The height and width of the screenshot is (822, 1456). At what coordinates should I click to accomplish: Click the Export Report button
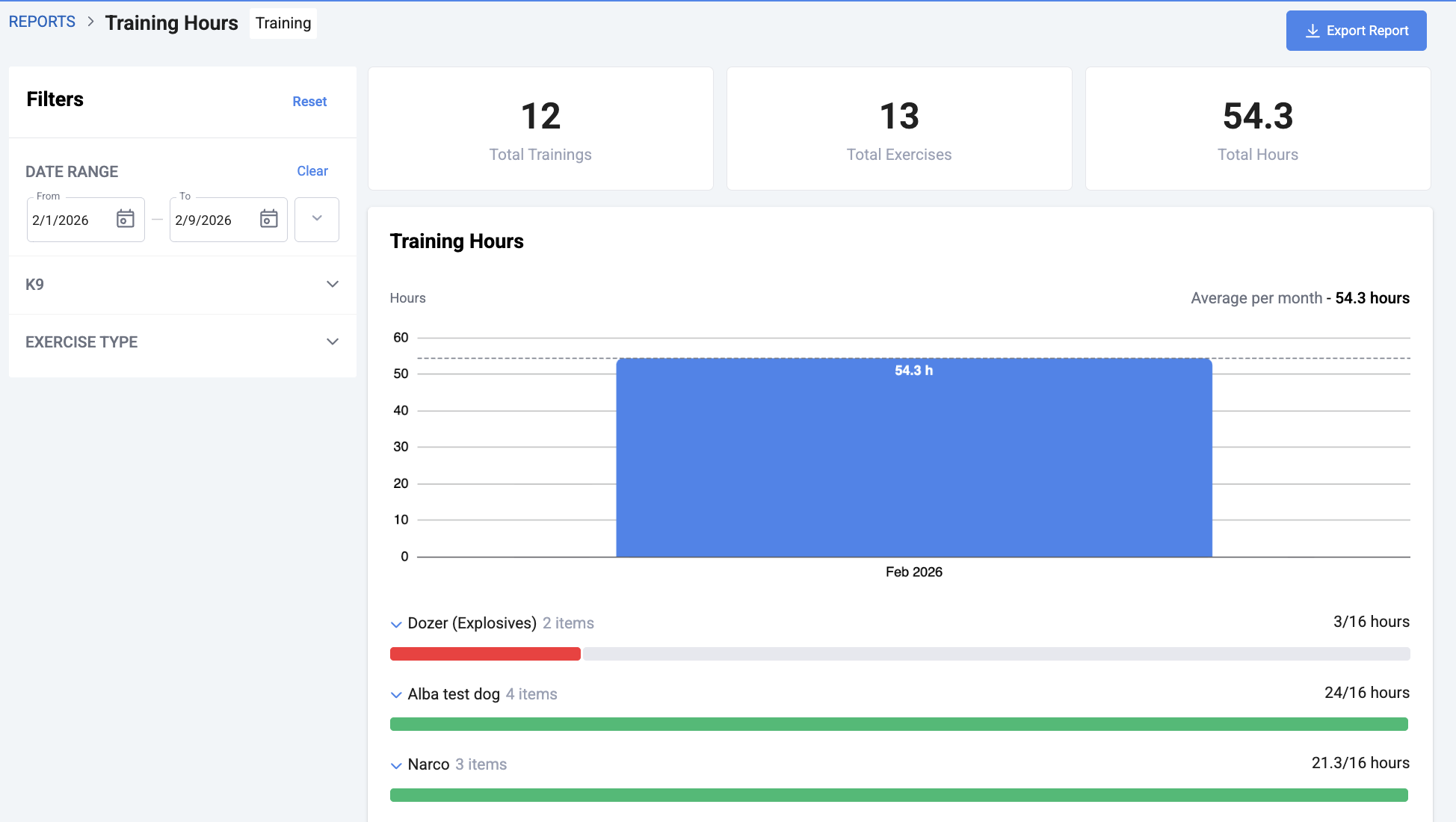(1356, 31)
